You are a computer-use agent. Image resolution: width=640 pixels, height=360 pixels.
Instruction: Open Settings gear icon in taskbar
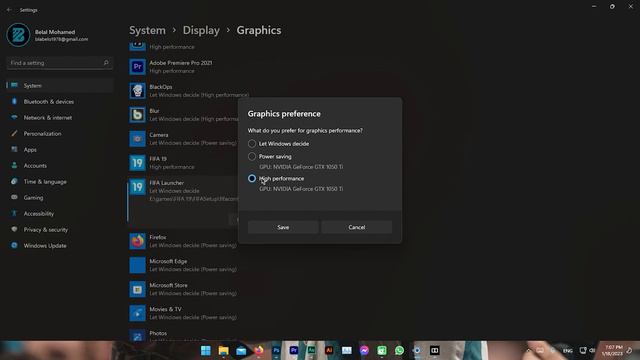click(417, 351)
